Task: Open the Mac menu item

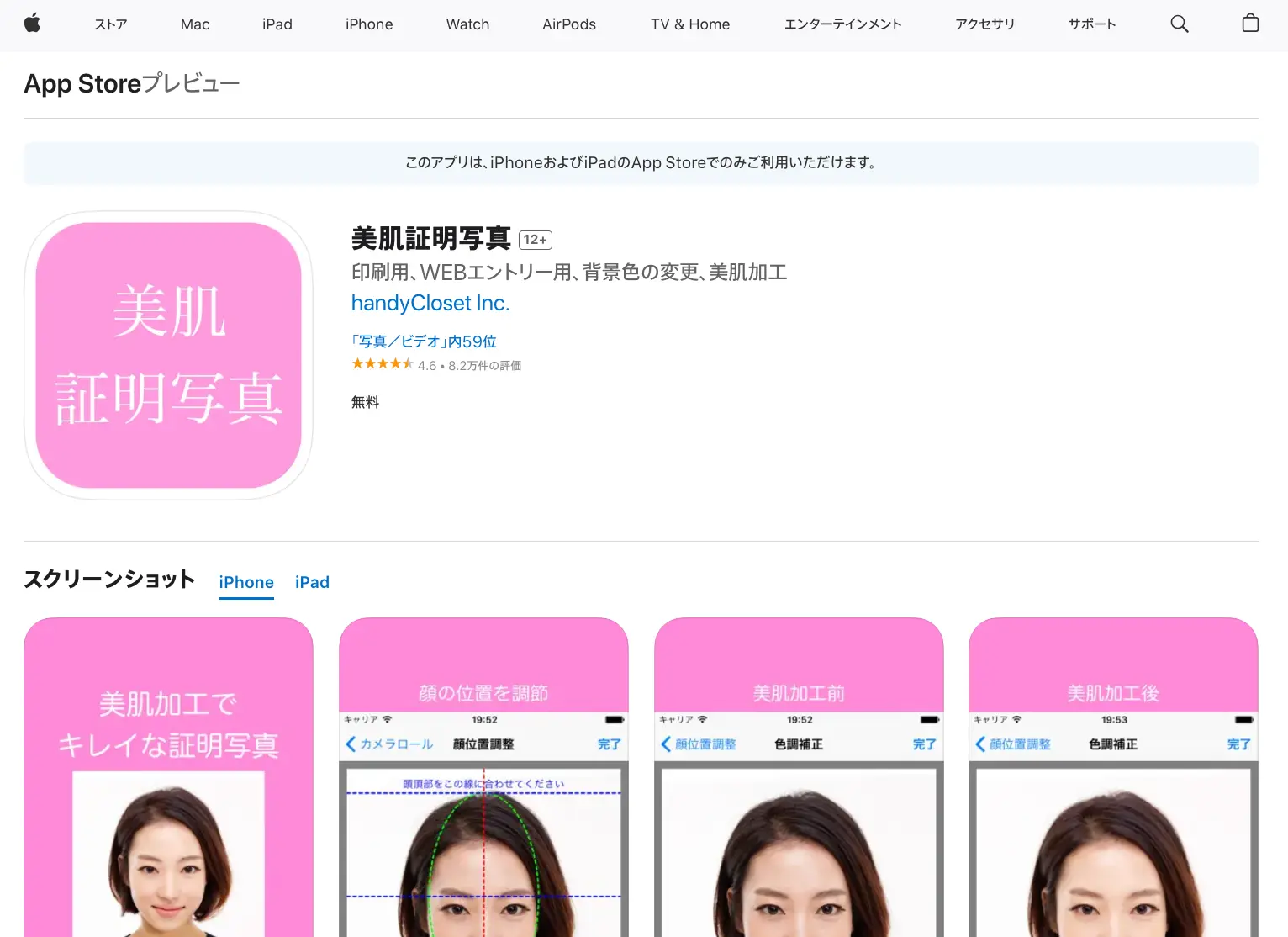Action: [x=195, y=24]
